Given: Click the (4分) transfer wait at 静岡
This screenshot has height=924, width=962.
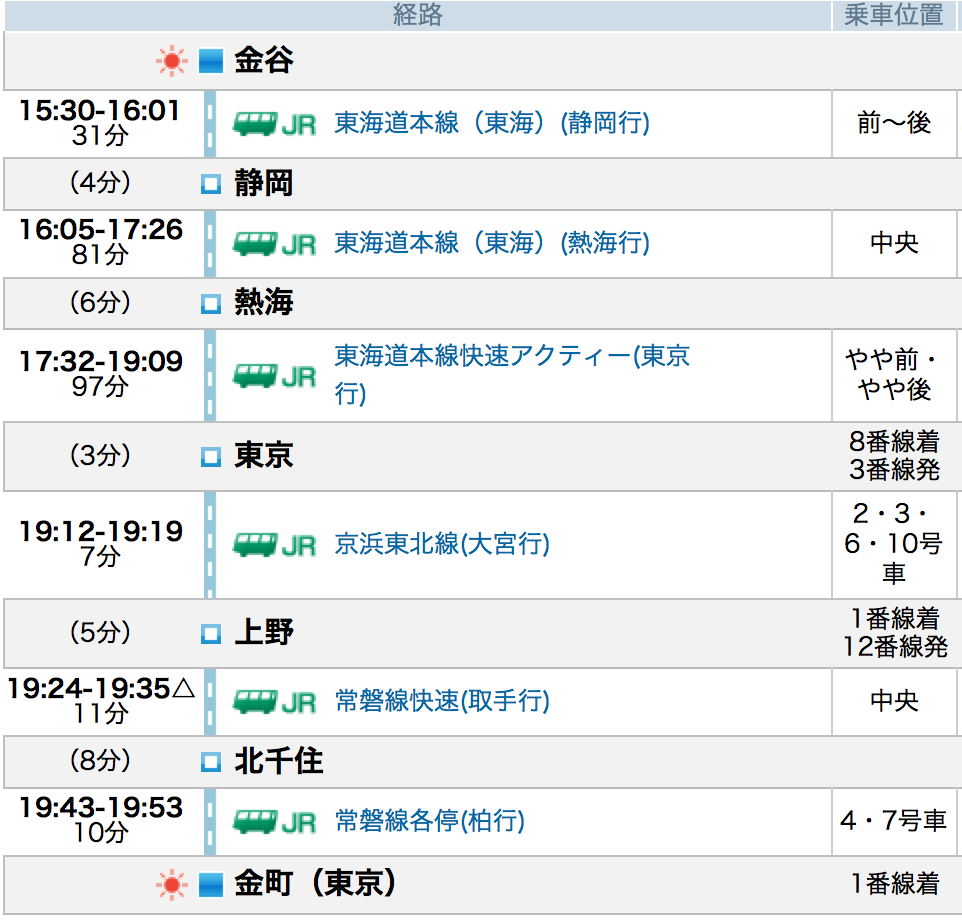Looking at the screenshot, I should [x=100, y=183].
